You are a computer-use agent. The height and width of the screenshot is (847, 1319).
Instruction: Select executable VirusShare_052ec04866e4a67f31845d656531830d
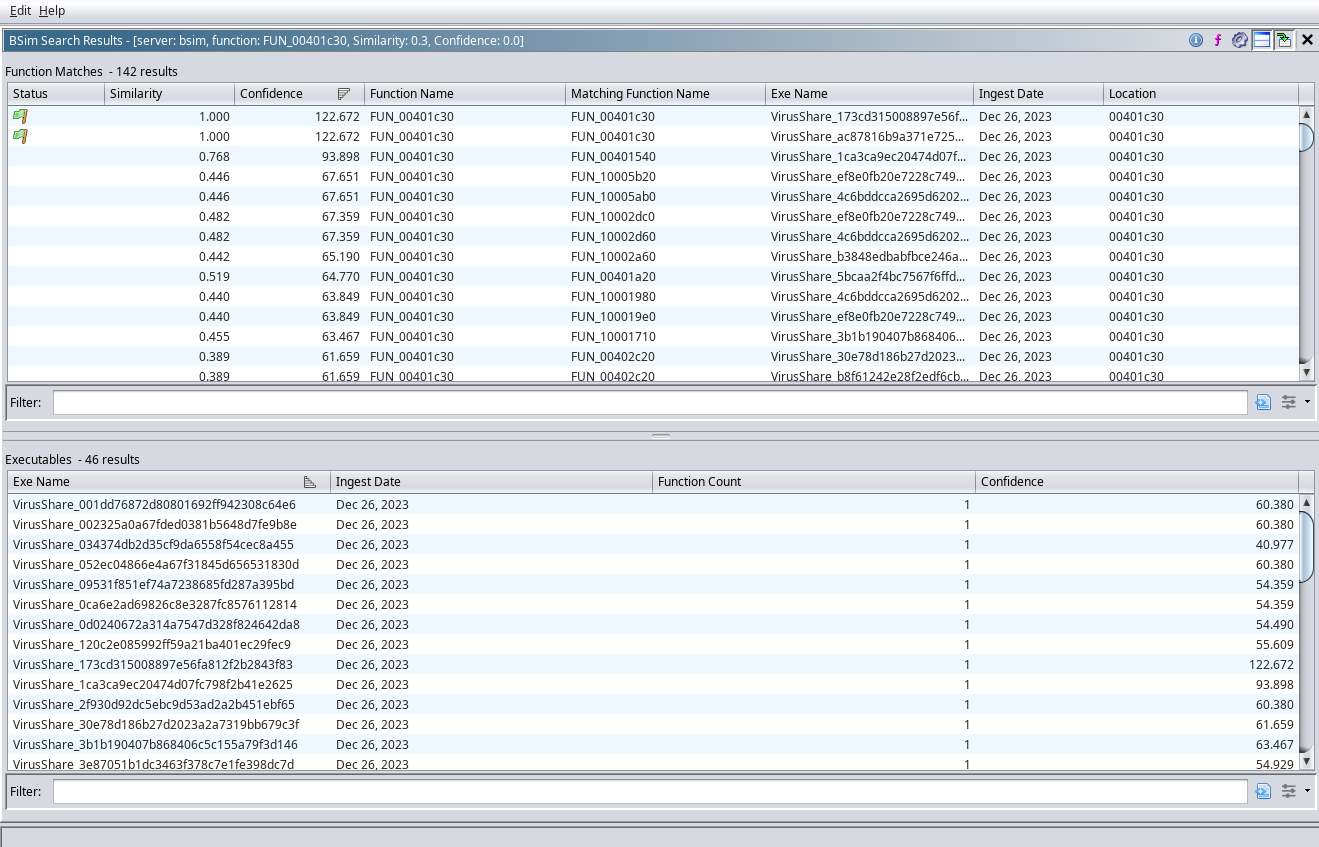(156, 564)
